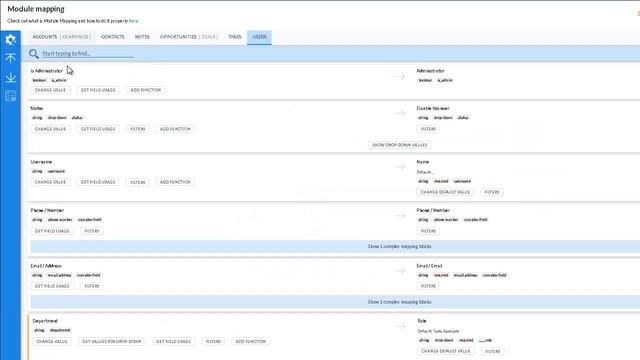Click Add Function for Username
This screenshot has height=360, width=640.
coord(175,182)
